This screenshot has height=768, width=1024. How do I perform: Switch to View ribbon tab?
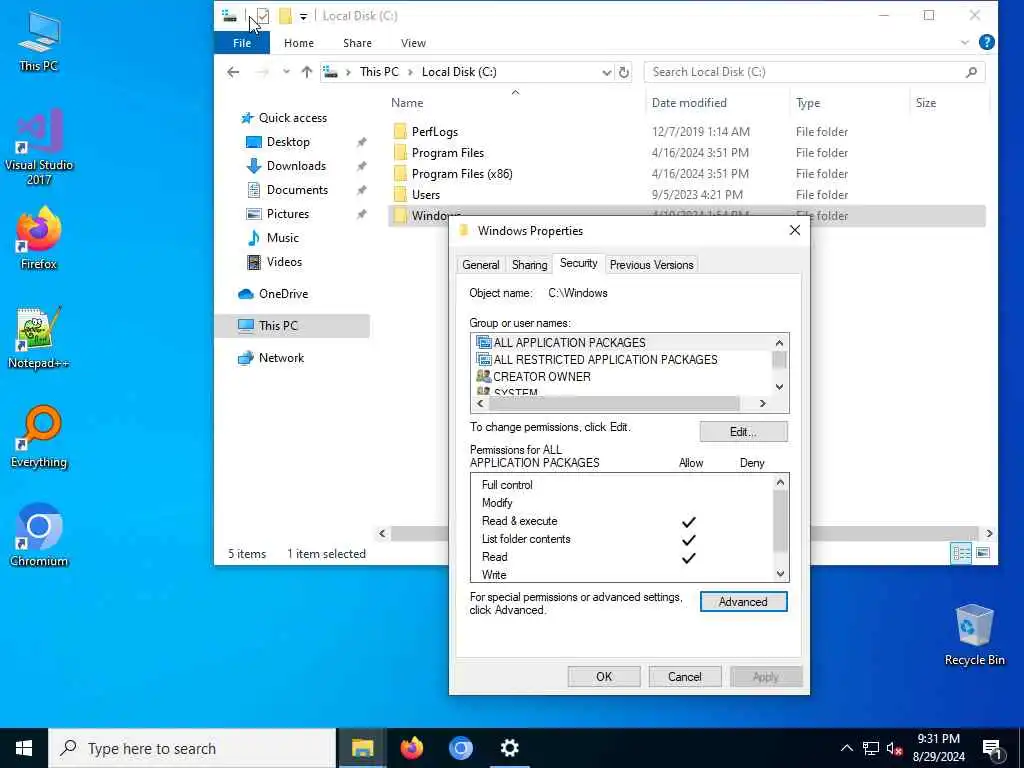413,43
